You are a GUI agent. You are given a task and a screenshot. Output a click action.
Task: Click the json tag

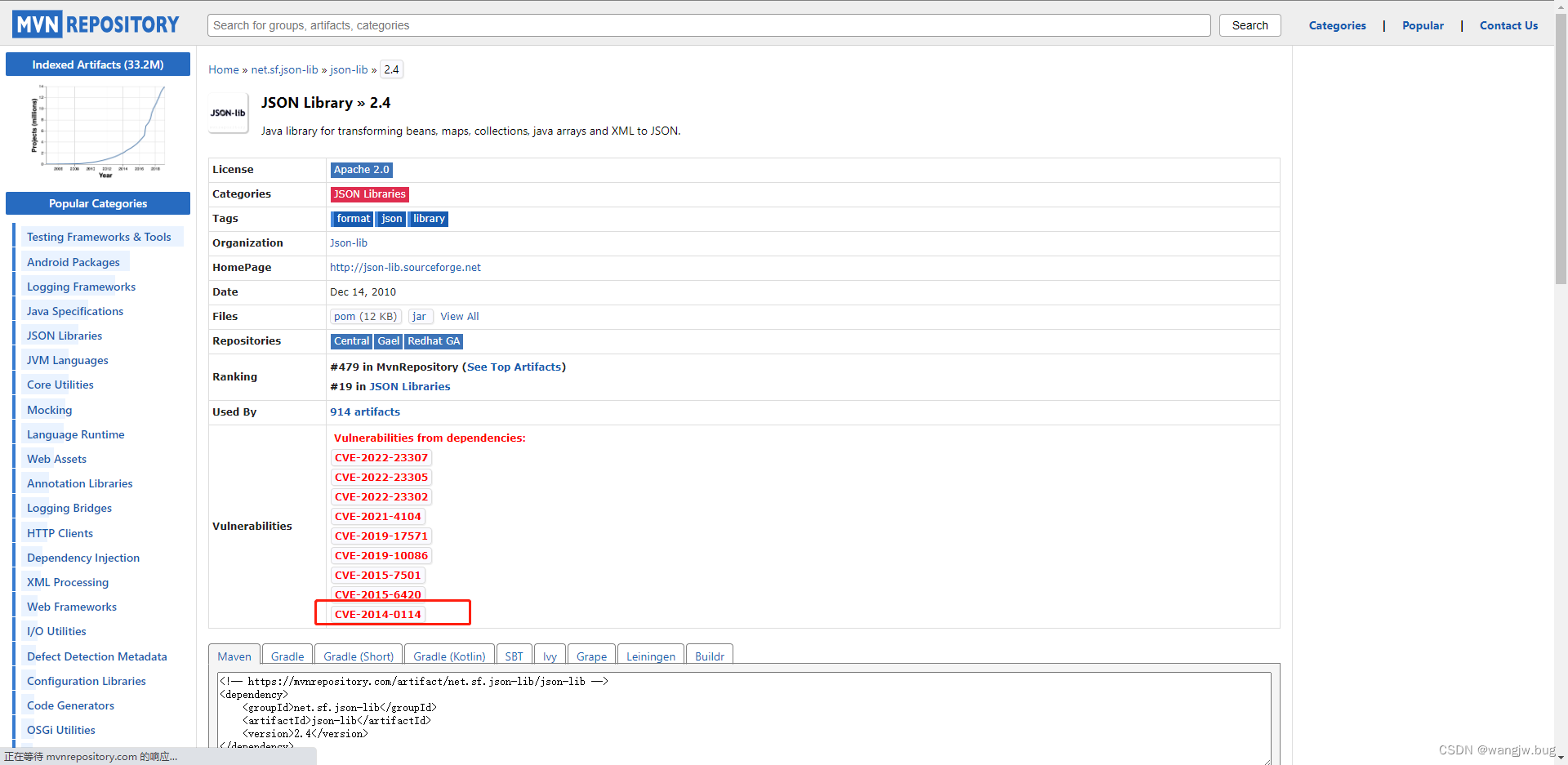[390, 219]
